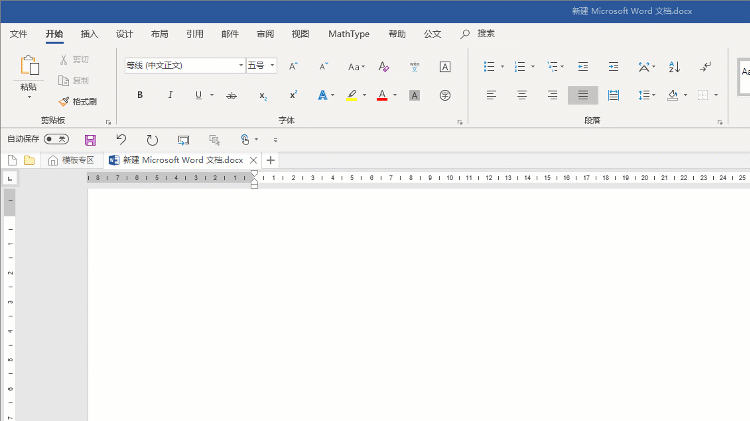750x421 pixels.
Task: Toggle justify alignment
Action: 583,95
